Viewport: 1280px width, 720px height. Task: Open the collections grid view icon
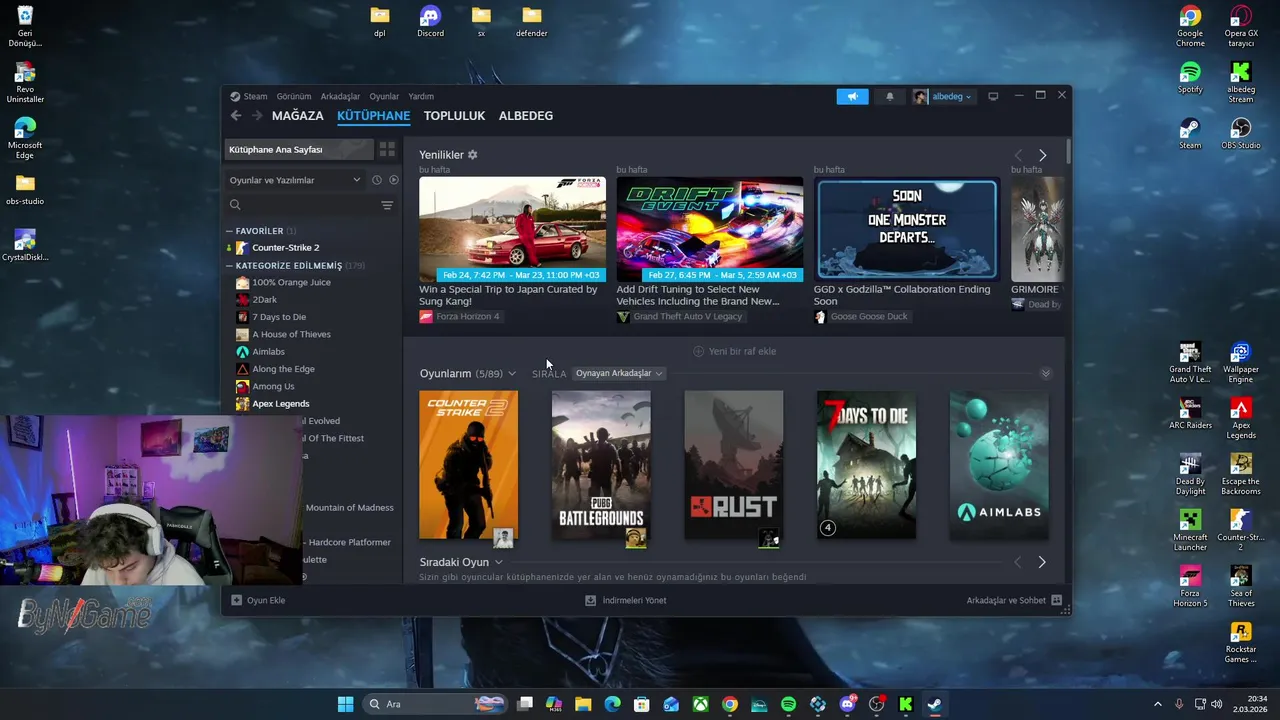point(387,149)
